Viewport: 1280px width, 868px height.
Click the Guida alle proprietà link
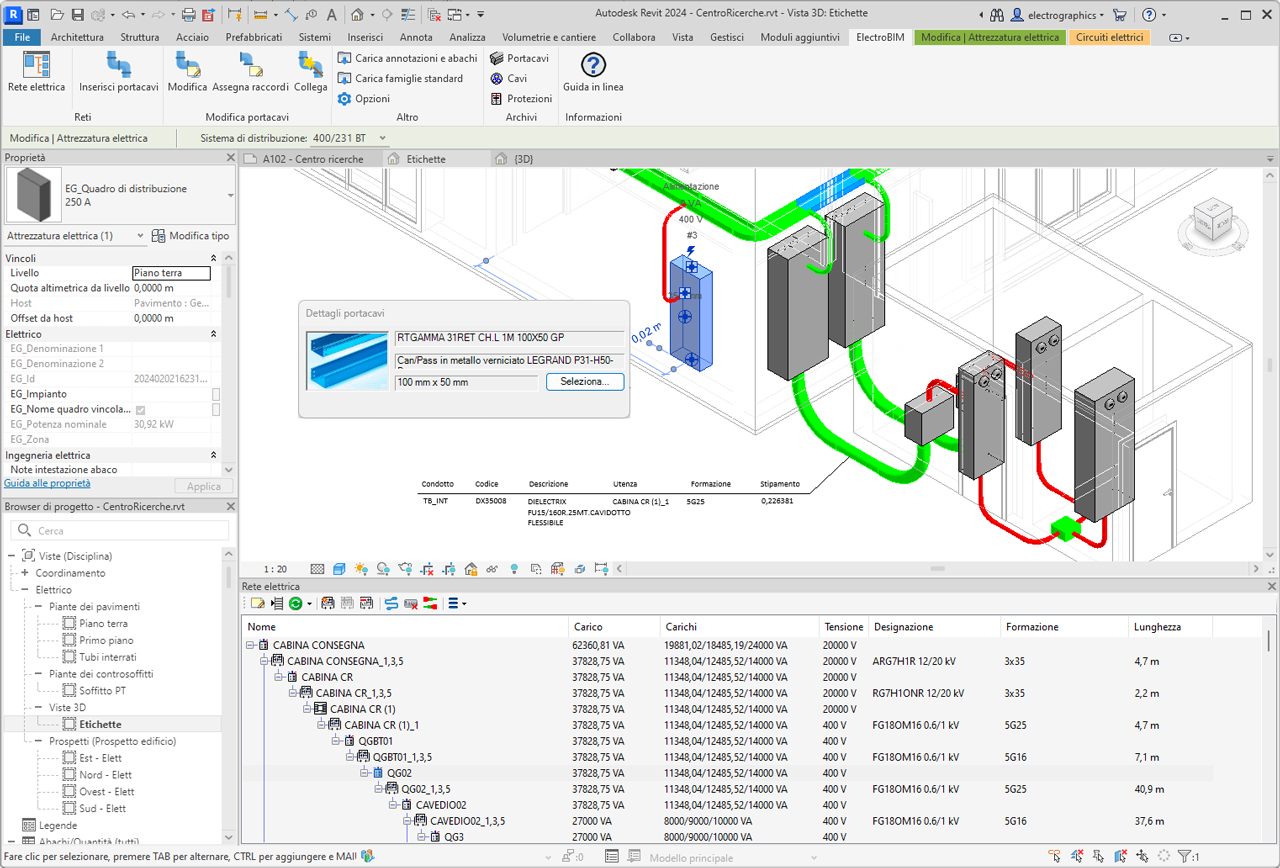coord(47,485)
